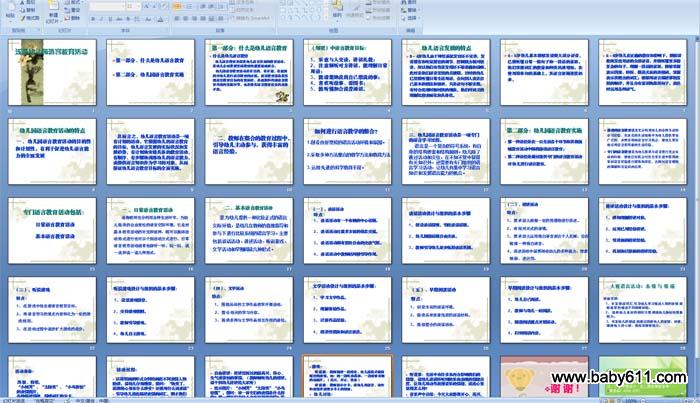The height and width of the screenshot is (403, 700).
Task: Select slide 3 '第一部分：什么是幼儿语言教育' thumbnail
Action: coord(249,72)
